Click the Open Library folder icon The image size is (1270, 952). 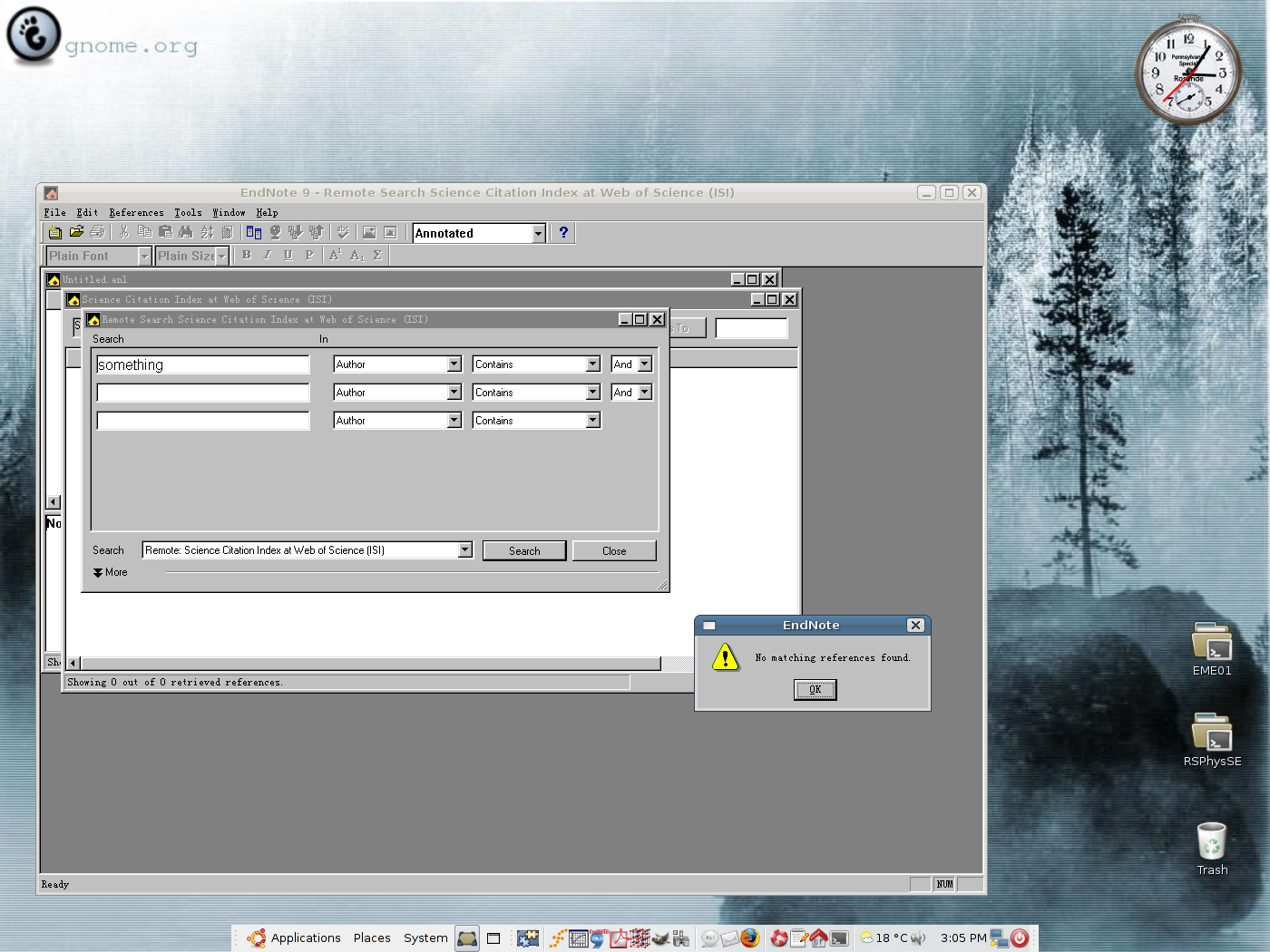76,233
